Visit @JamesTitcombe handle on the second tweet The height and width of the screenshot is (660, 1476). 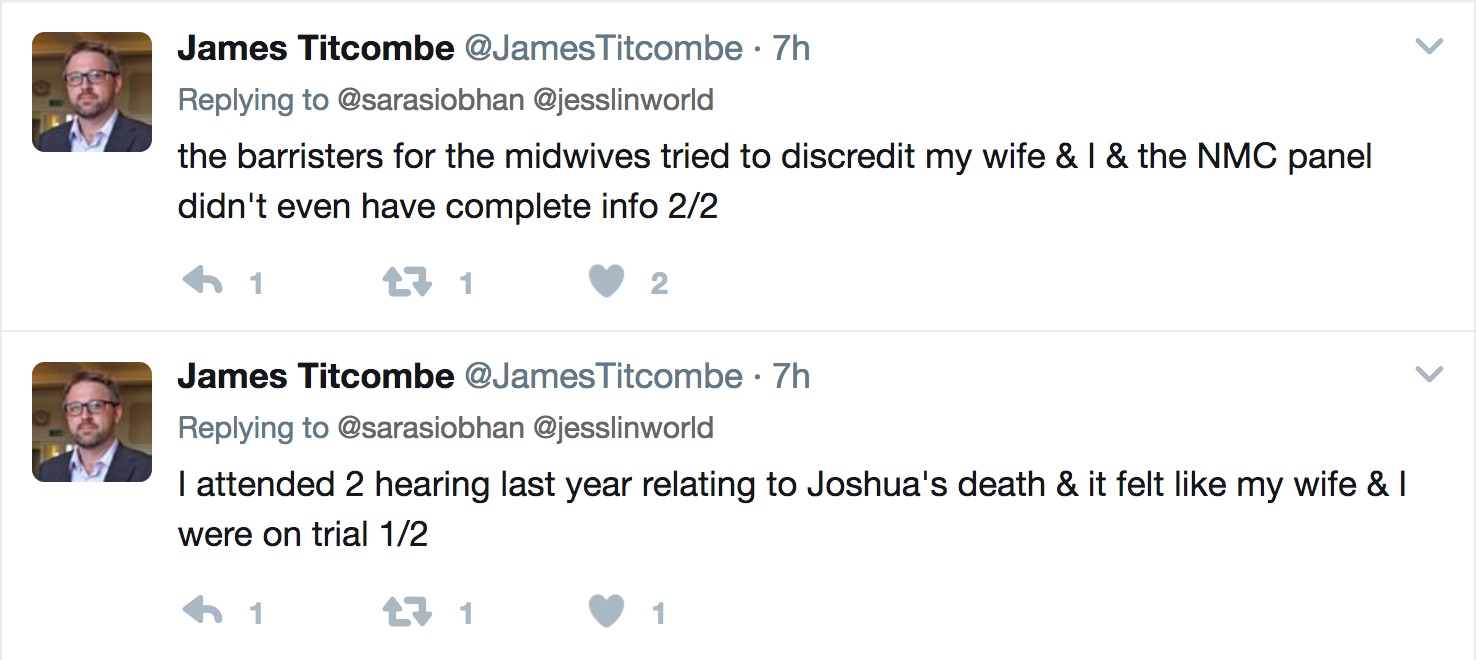tap(603, 376)
